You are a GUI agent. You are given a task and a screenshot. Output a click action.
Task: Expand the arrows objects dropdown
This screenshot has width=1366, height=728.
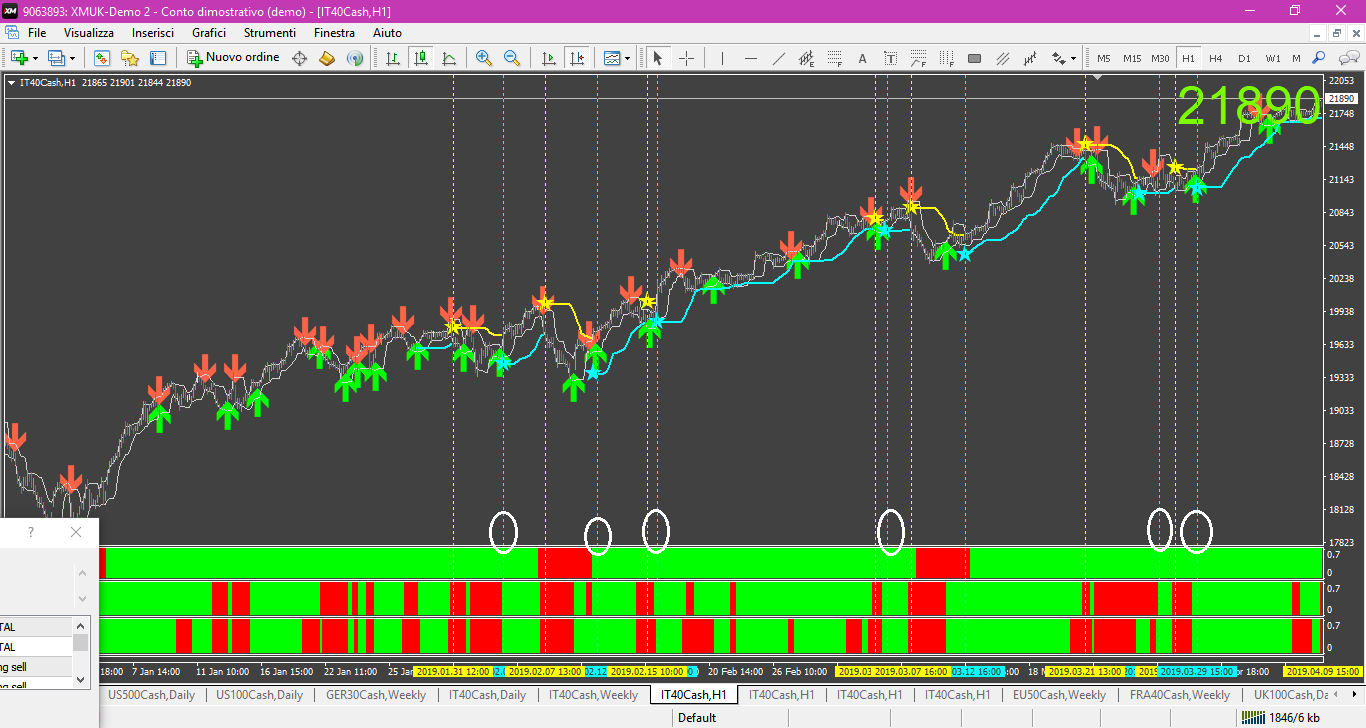point(1074,58)
